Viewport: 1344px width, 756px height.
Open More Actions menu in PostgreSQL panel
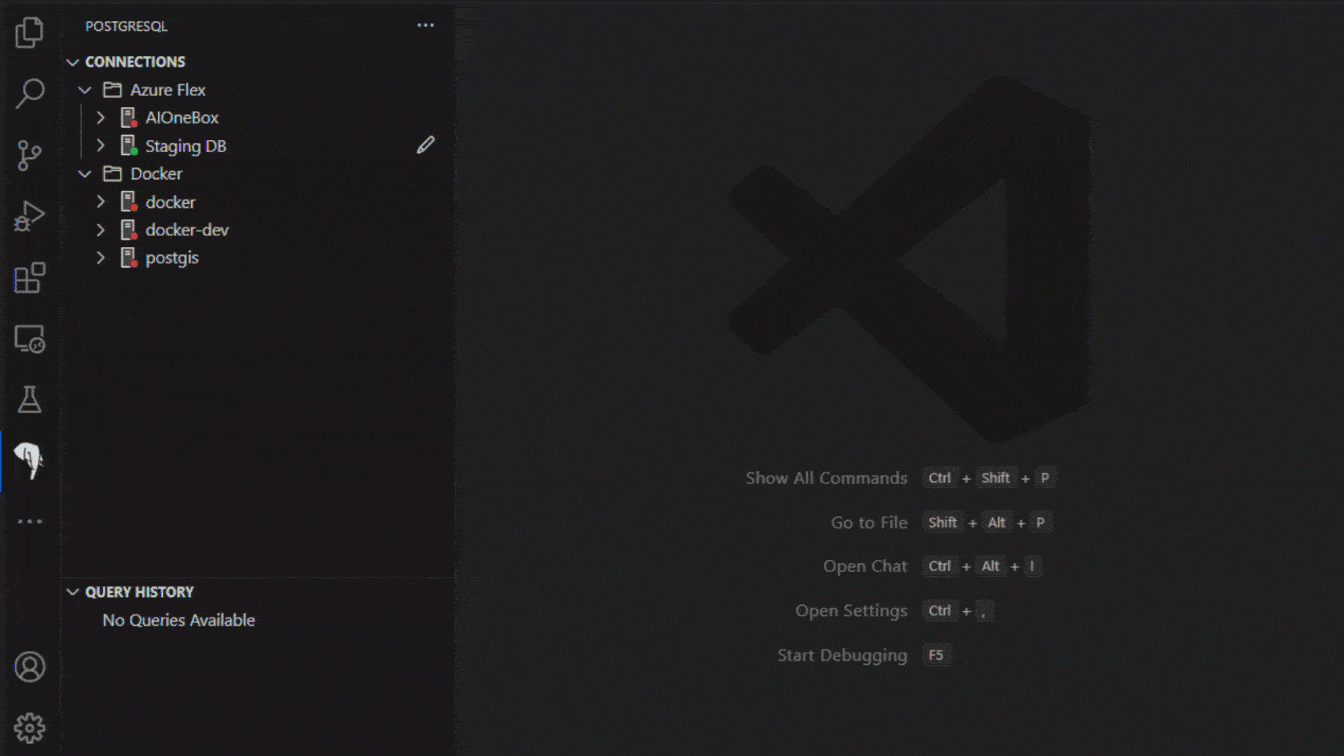click(425, 25)
